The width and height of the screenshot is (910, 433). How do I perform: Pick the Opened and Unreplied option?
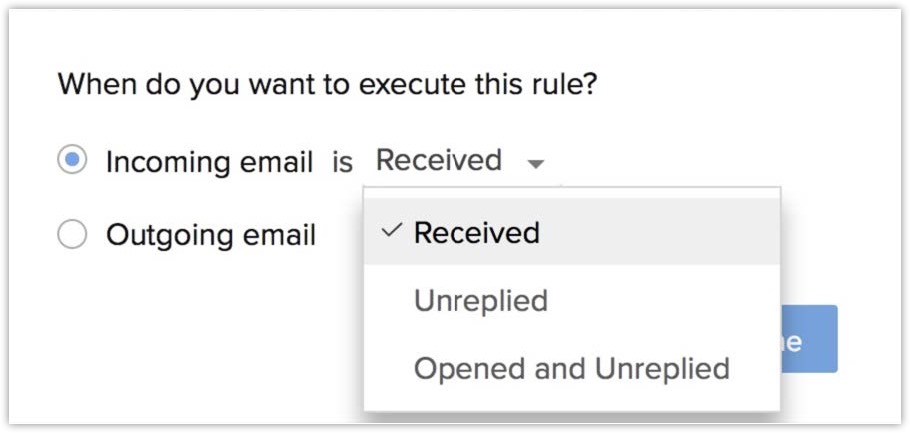(571, 368)
